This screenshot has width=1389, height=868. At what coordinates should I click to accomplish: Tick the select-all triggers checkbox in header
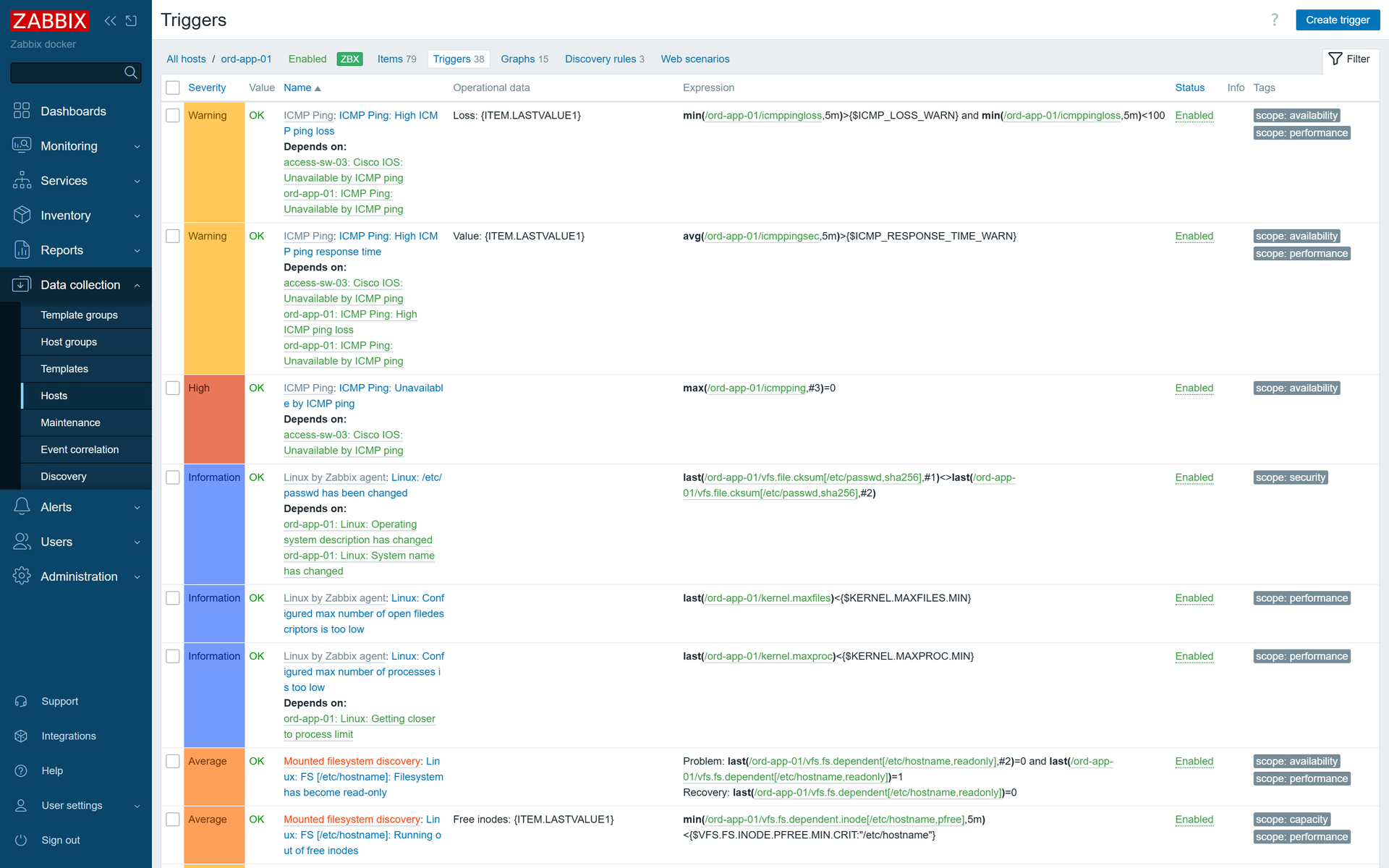click(x=173, y=88)
